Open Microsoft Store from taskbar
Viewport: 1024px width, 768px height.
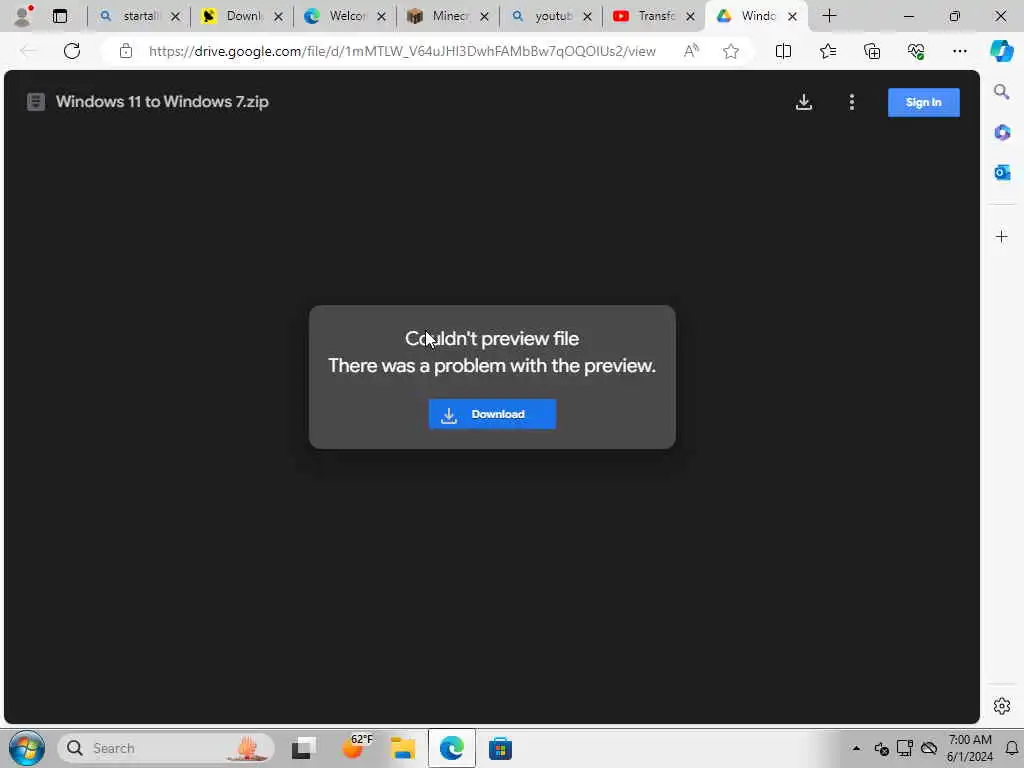tap(500, 748)
